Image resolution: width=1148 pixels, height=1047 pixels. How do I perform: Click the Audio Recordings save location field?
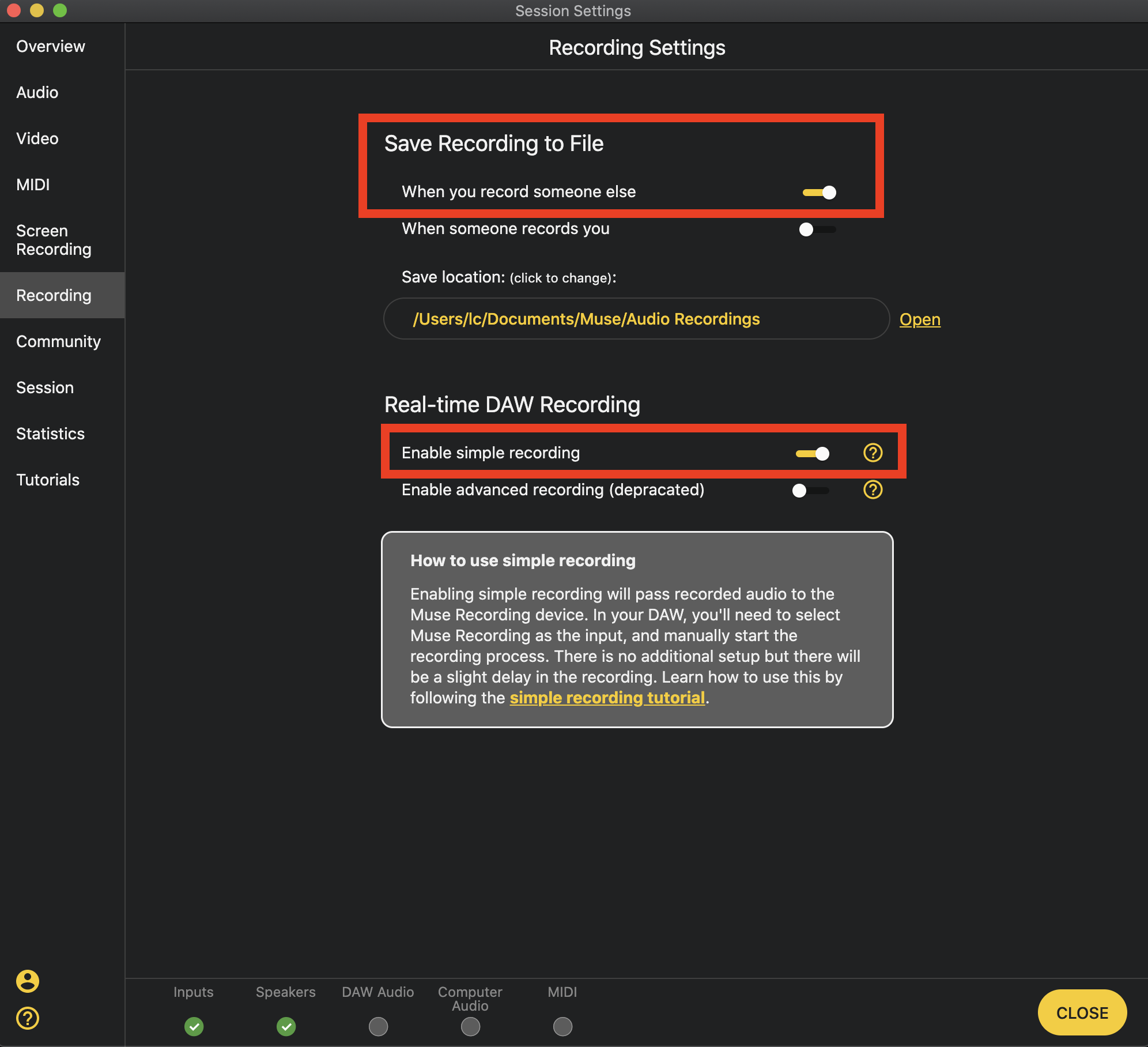(636, 319)
